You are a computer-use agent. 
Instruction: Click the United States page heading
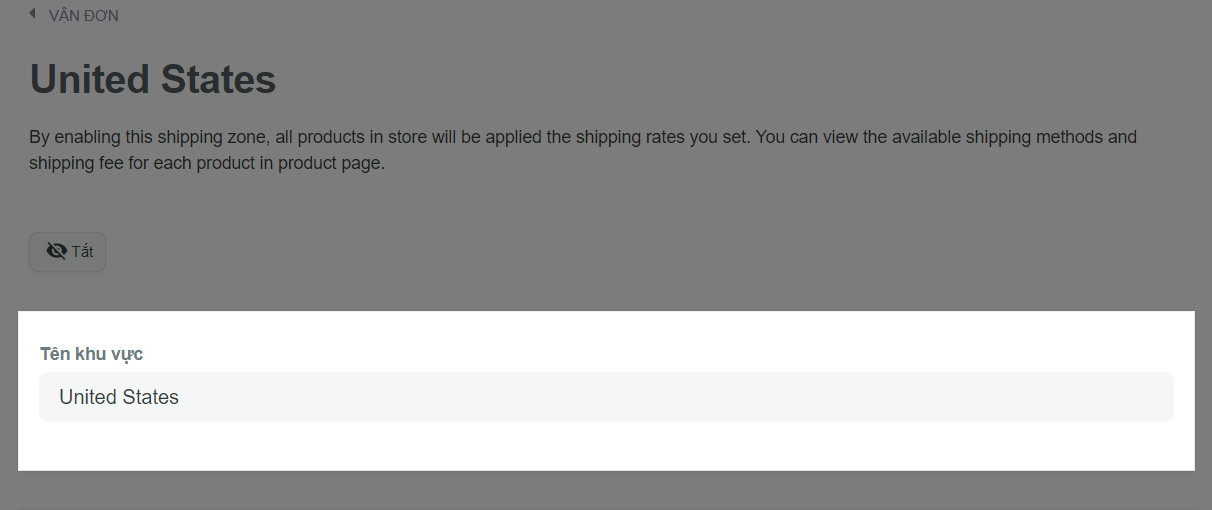pyautogui.click(x=153, y=79)
